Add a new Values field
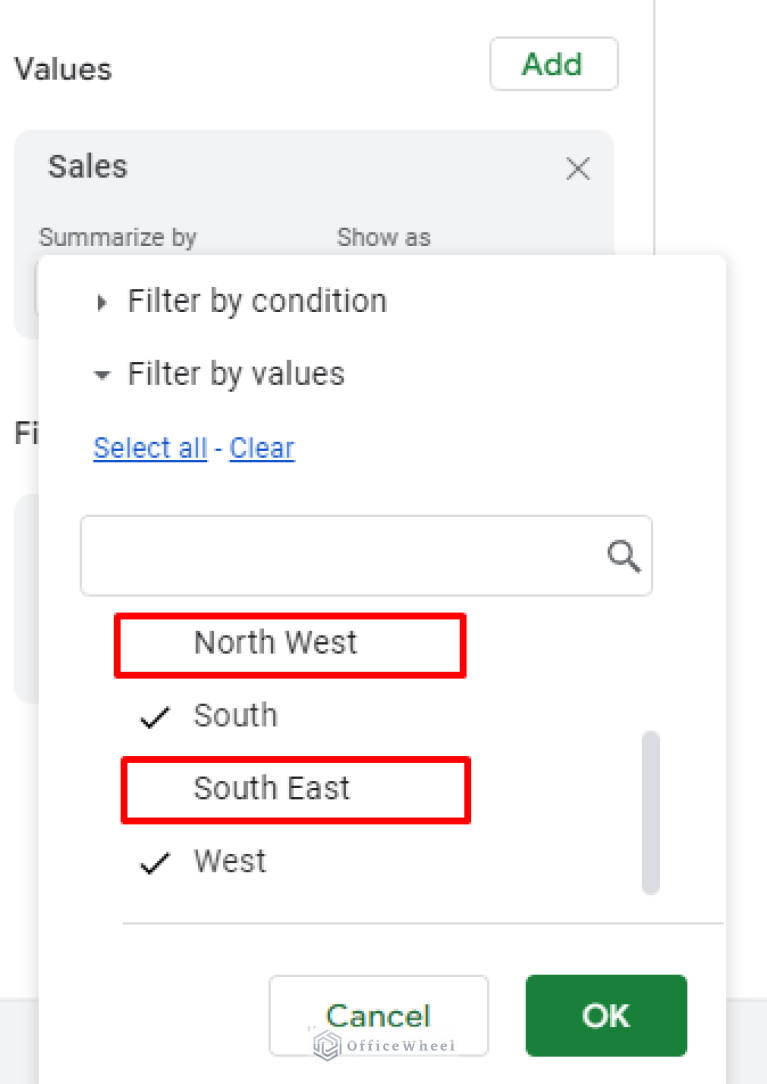Viewport: 767px width, 1084px height. 553,64
